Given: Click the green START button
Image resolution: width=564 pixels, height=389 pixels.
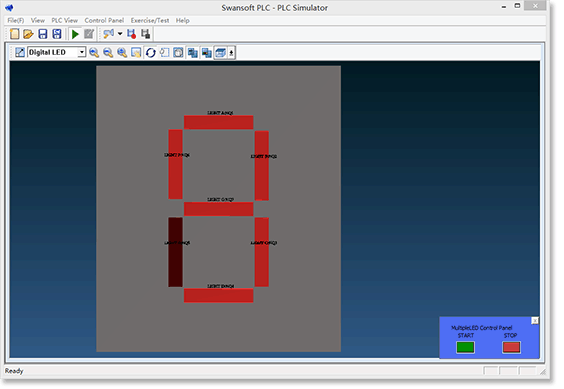Looking at the screenshot, I should coord(465,347).
